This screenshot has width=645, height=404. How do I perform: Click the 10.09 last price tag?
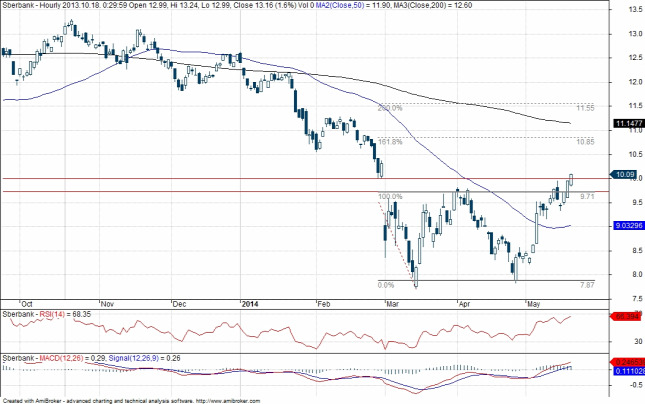click(624, 174)
